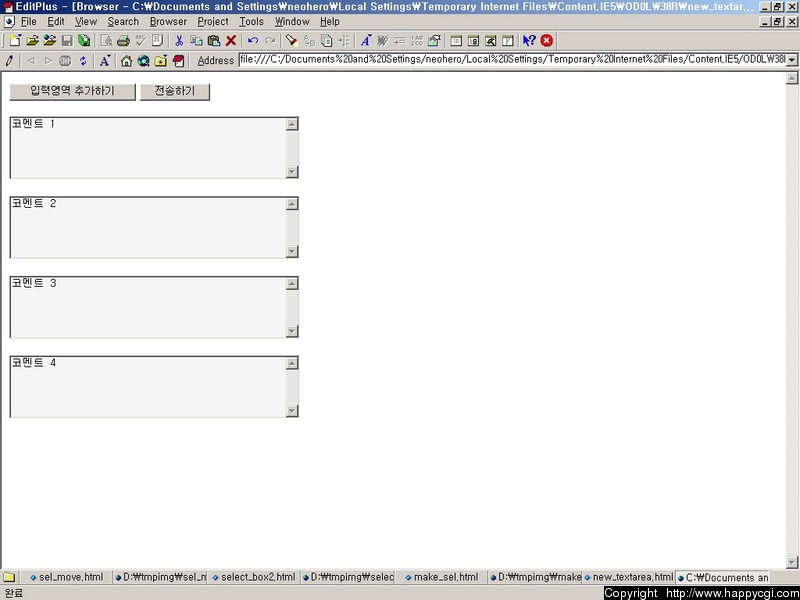Image resolution: width=800 pixels, height=600 pixels.
Task: Open the Help menu
Action: [330, 21]
